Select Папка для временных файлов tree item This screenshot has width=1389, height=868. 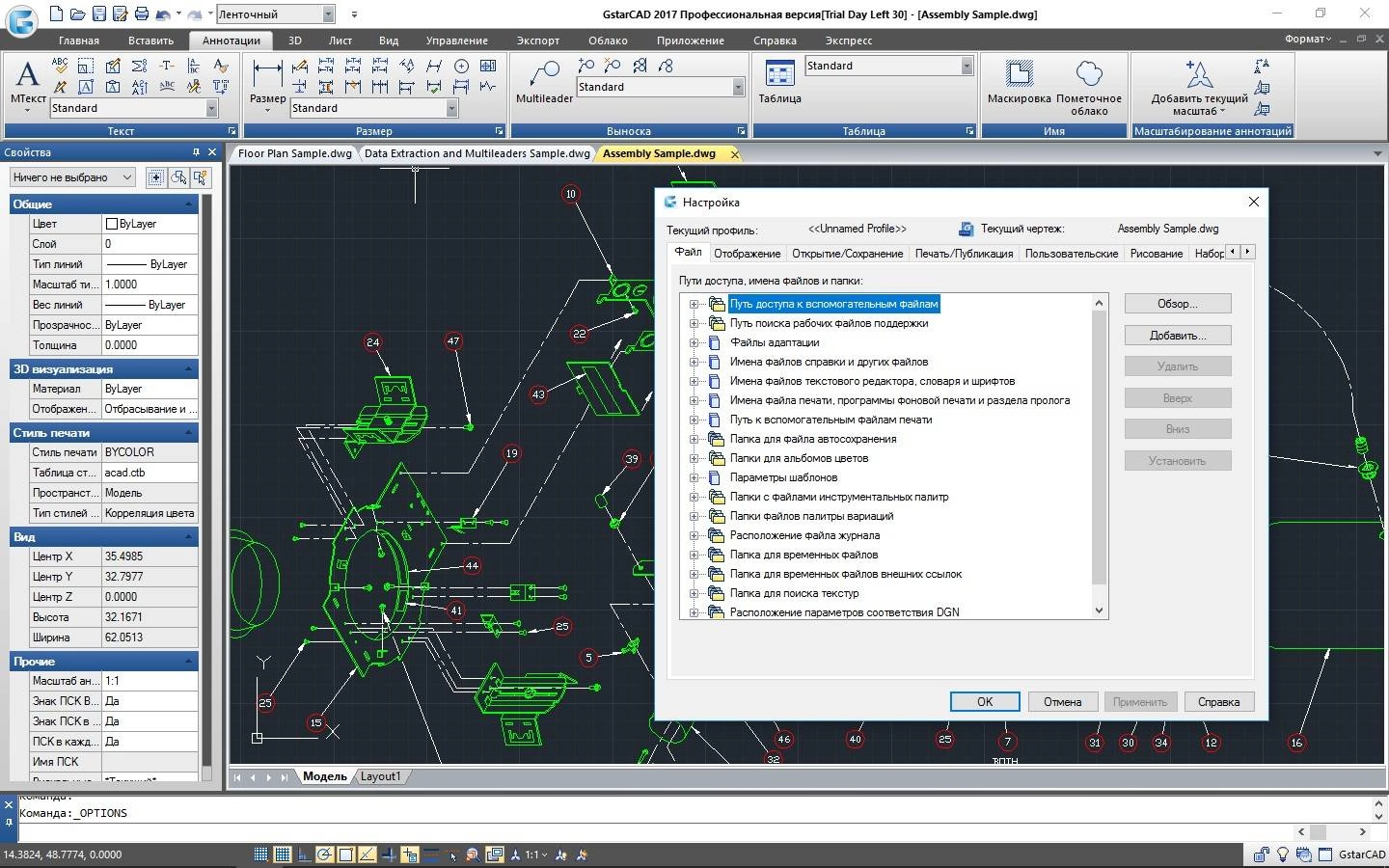click(803, 555)
